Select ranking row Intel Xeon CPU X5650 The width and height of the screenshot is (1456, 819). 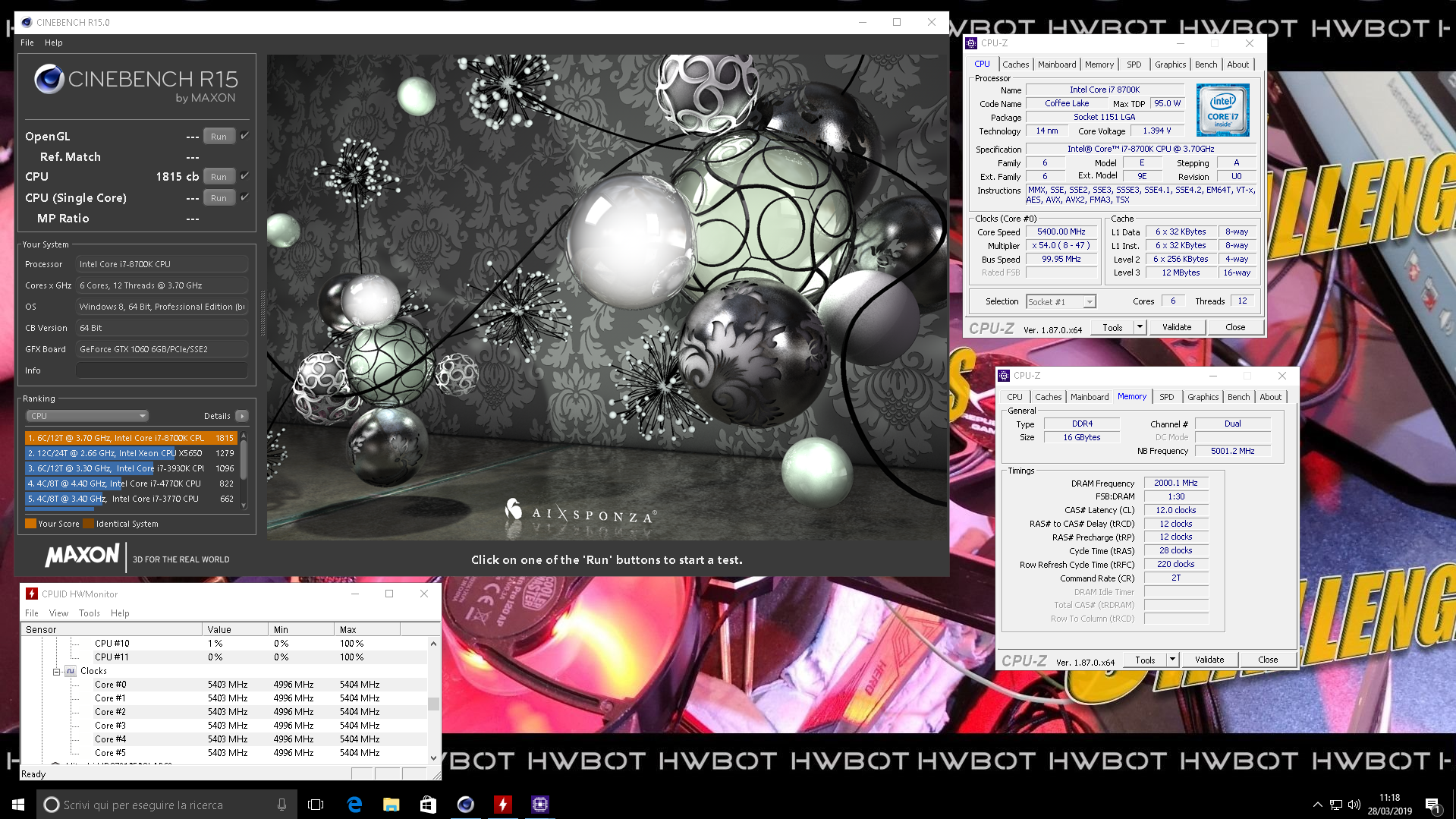tap(131, 453)
